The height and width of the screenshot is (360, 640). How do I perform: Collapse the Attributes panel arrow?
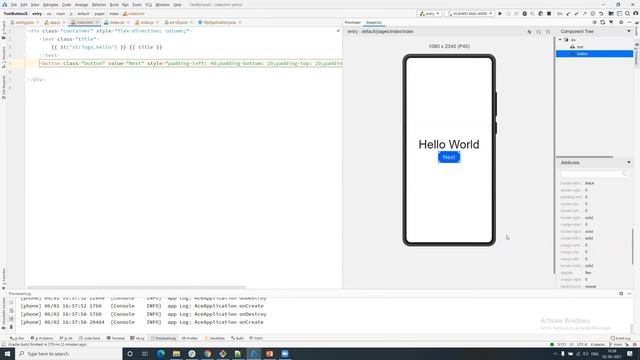click(x=629, y=162)
